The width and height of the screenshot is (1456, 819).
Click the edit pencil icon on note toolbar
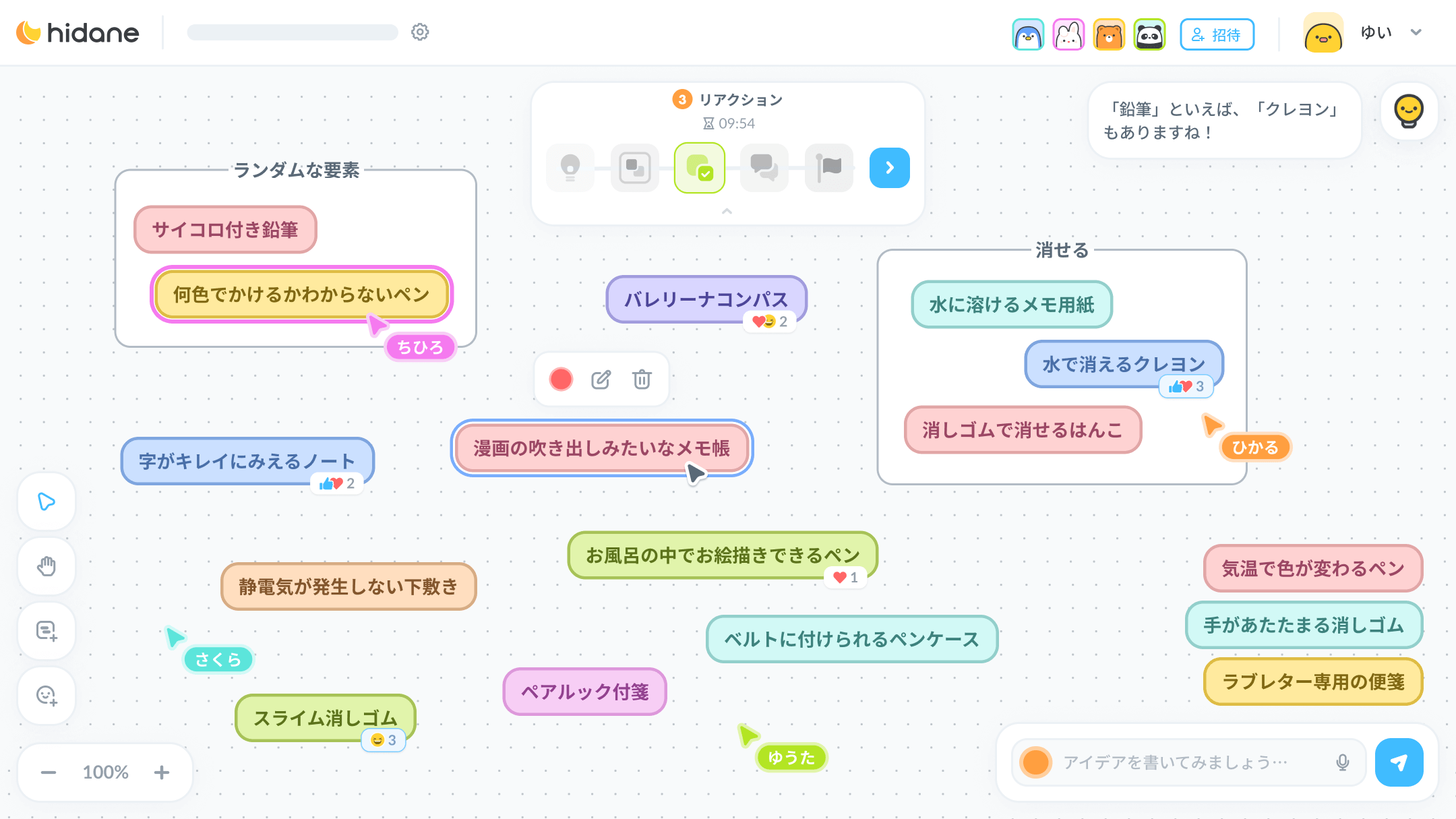(601, 380)
